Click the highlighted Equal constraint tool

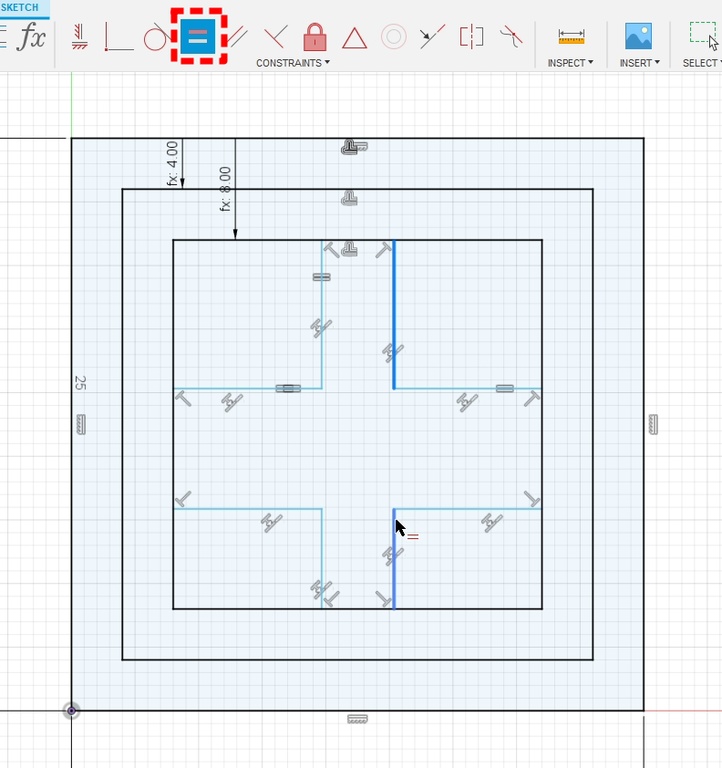pyautogui.click(x=198, y=38)
